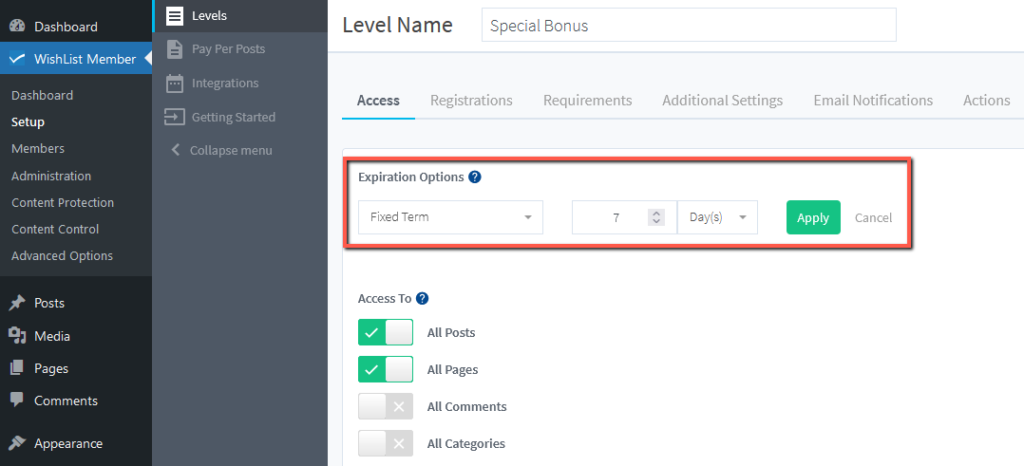Disable the All Posts toggle

[x=385, y=332]
